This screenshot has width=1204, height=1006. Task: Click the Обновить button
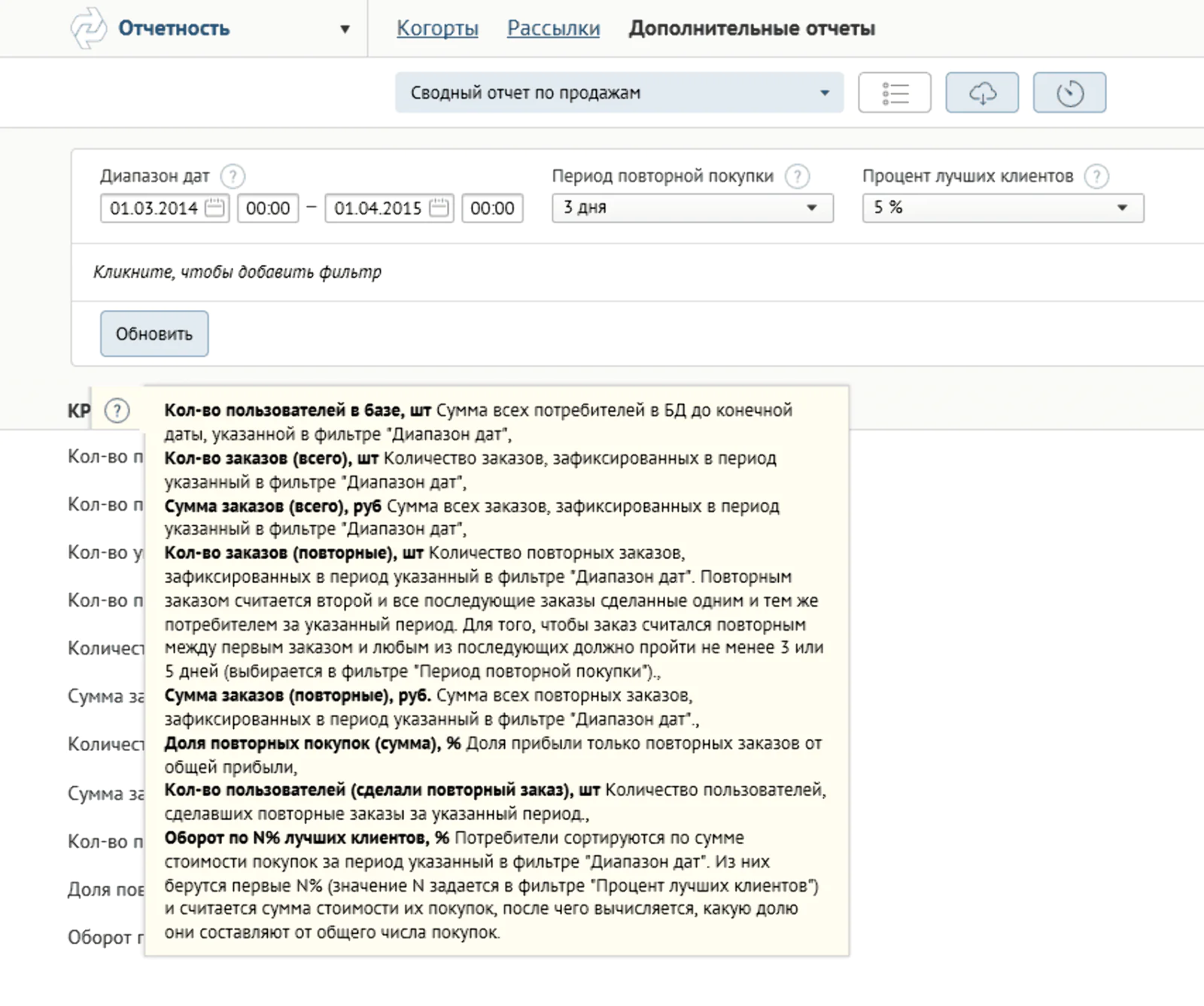154,333
